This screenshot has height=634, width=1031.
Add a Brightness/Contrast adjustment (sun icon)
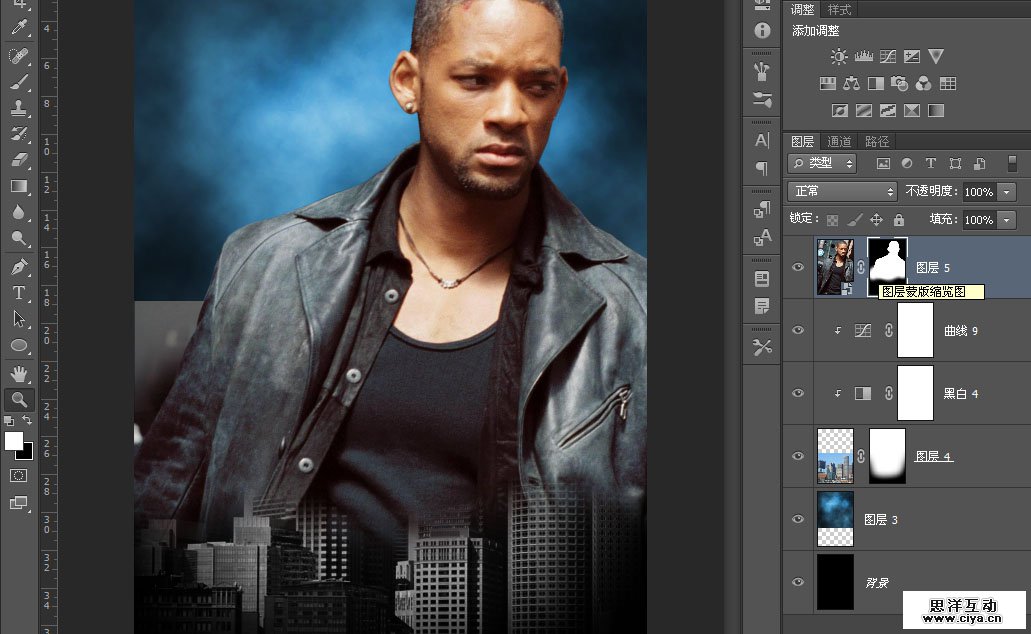point(839,57)
